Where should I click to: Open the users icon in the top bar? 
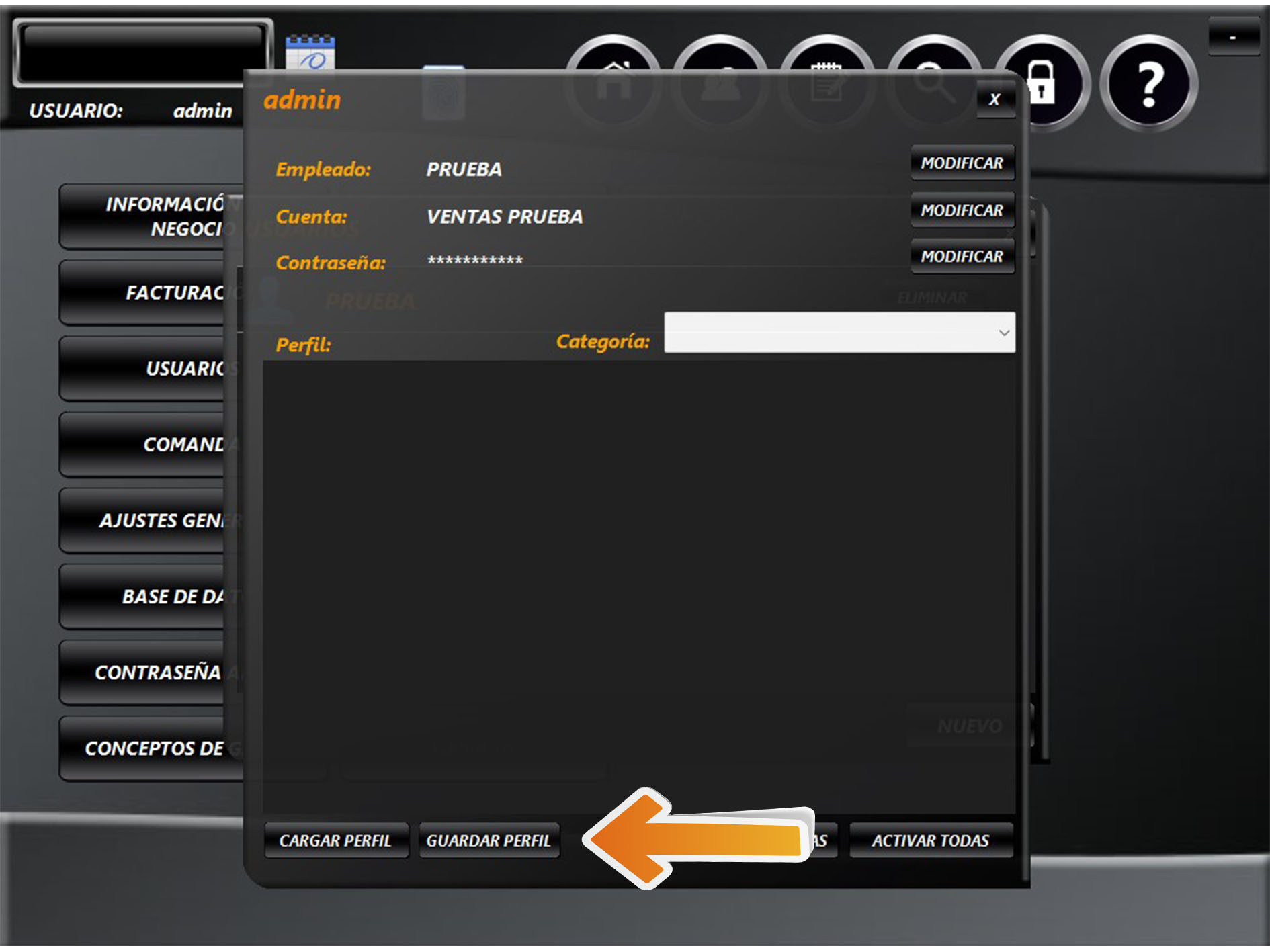tap(719, 54)
